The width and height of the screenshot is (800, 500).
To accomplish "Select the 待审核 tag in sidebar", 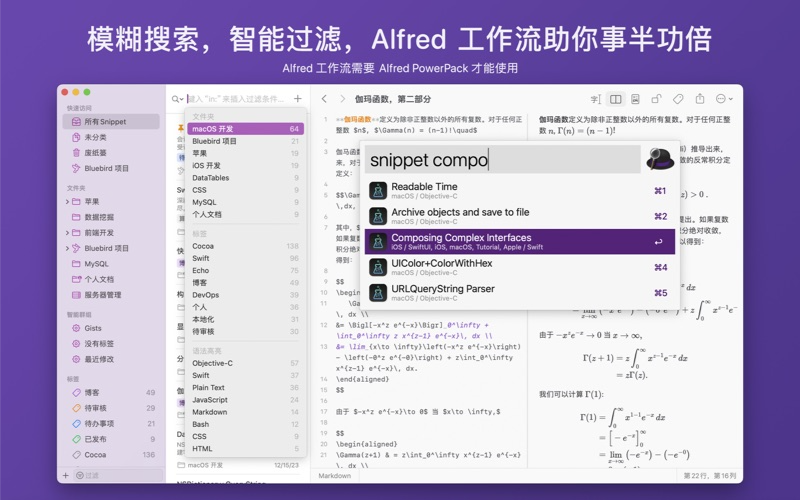I will coord(111,408).
